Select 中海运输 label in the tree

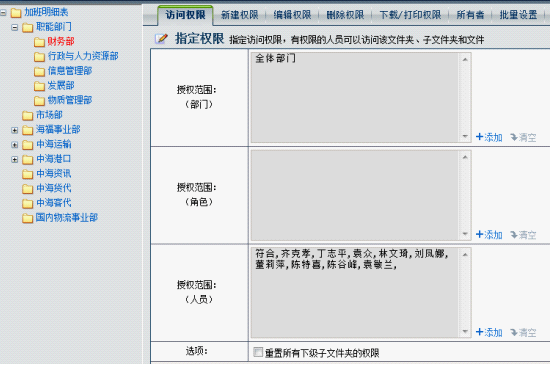click(54, 144)
